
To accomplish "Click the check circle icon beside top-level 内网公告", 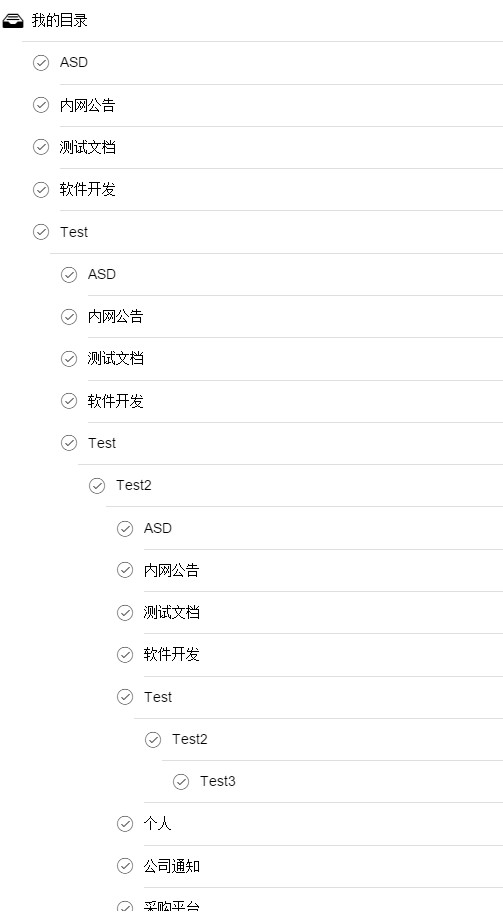I will click(x=41, y=105).
